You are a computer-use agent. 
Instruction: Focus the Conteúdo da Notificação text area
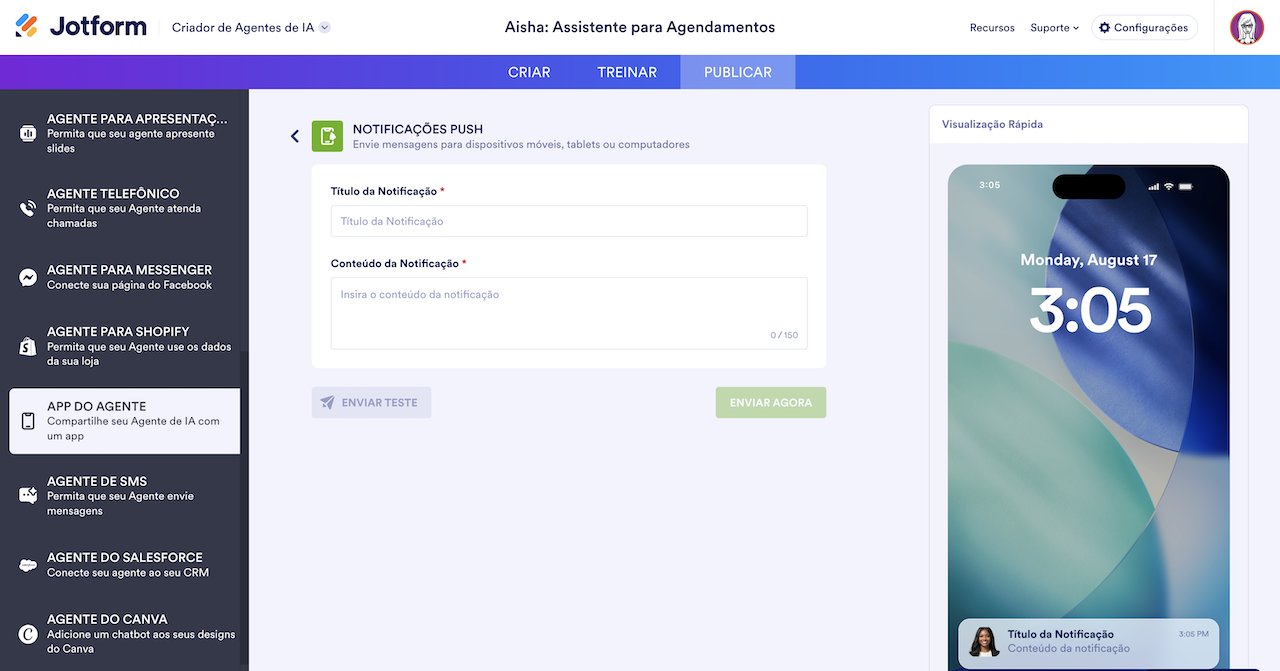click(569, 313)
